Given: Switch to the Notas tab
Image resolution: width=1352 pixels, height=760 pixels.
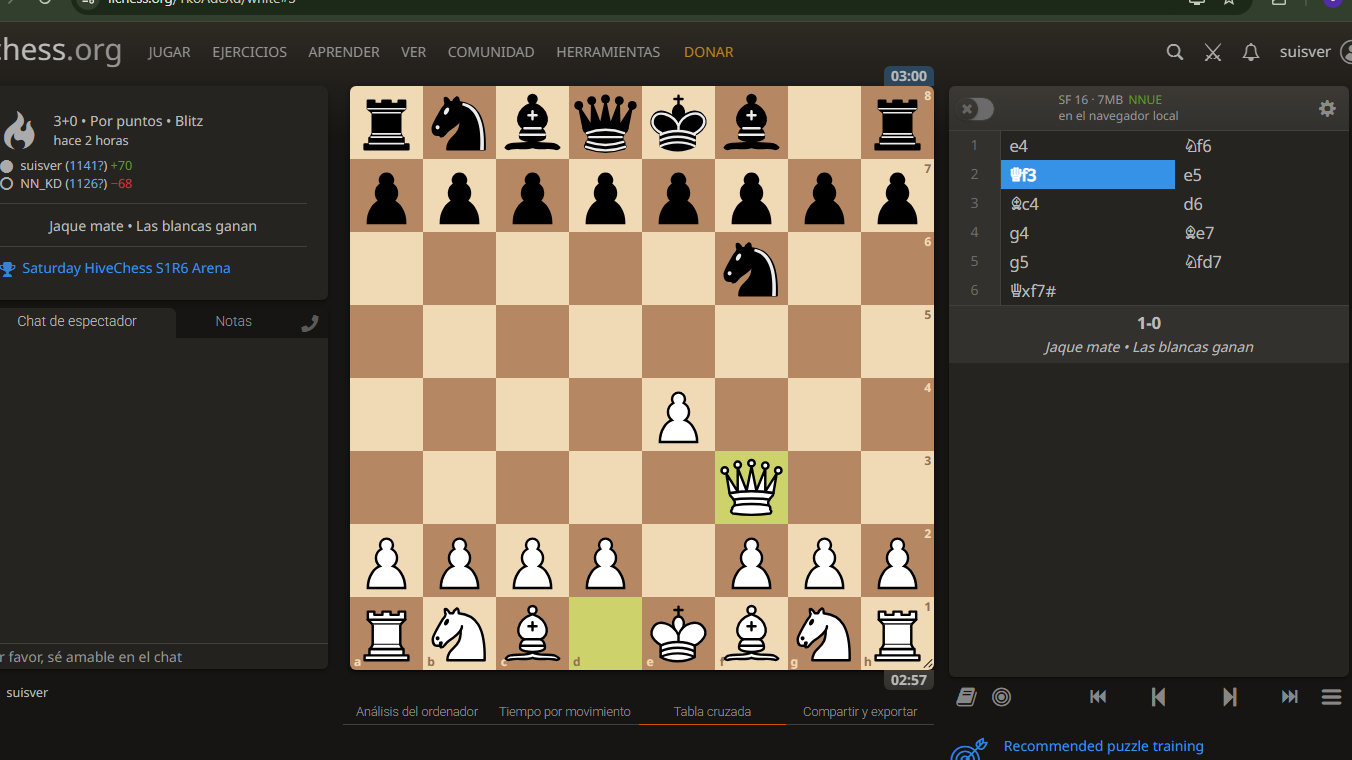Looking at the screenshot, I should pos(234,321).
